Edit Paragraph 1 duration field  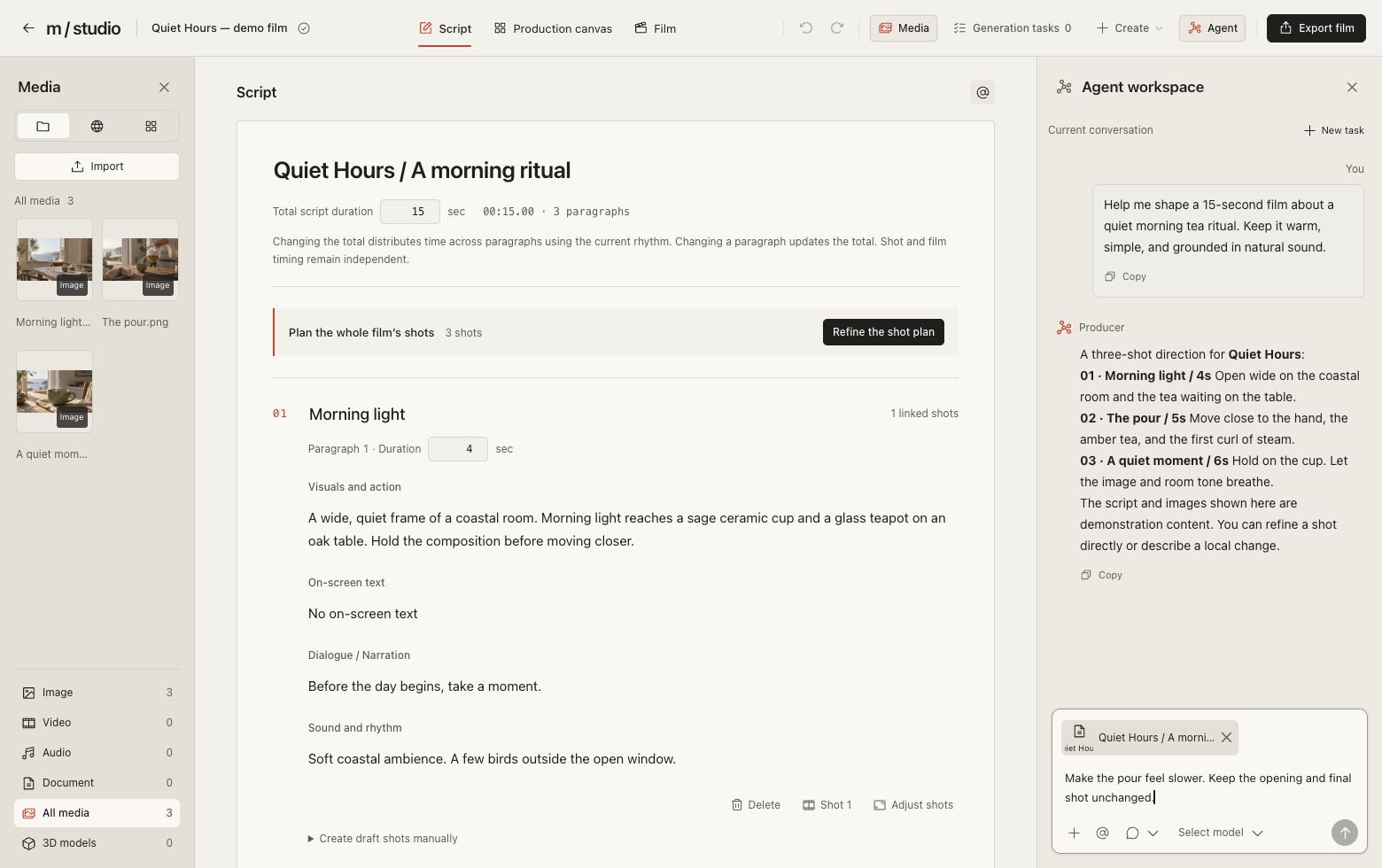pos(458,449)
